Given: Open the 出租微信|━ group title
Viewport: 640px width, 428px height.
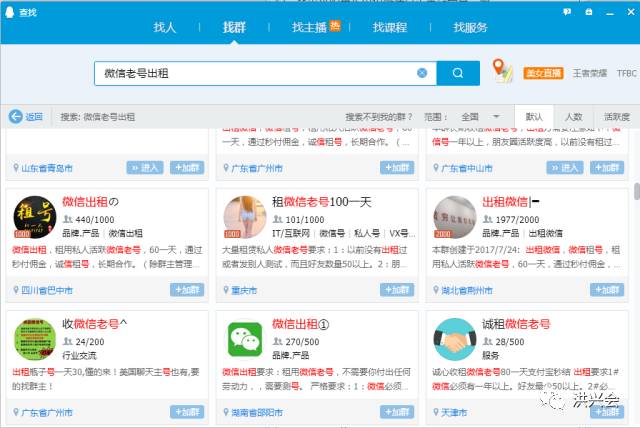Looking at the screenshot, I should [511, 202].
